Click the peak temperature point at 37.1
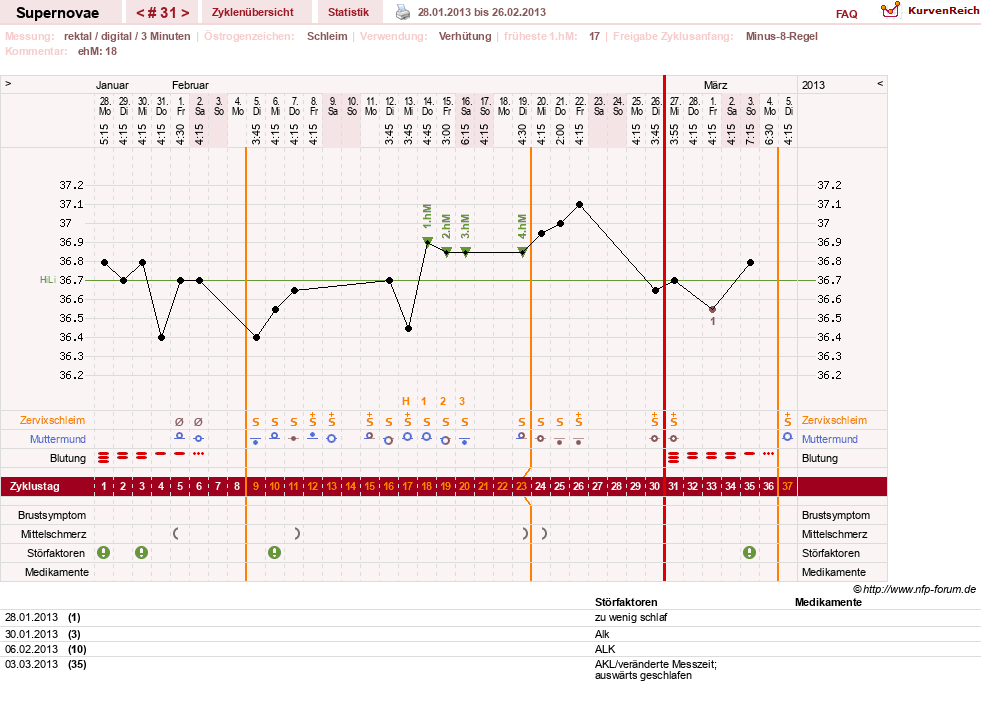 pyautogui.click(x=579, y=205)
